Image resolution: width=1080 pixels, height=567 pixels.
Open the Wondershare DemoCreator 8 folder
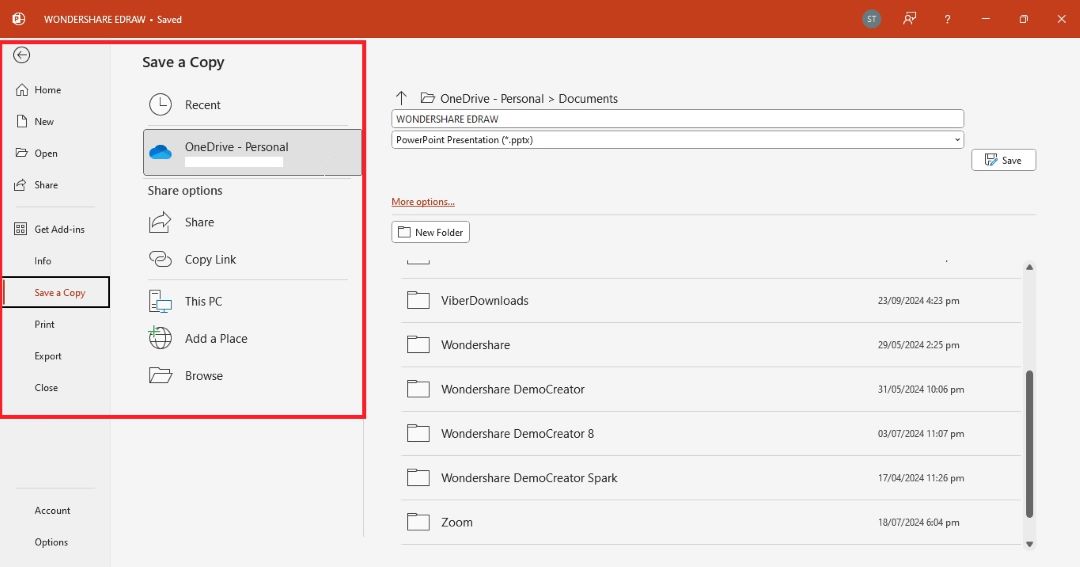[711, 433]
